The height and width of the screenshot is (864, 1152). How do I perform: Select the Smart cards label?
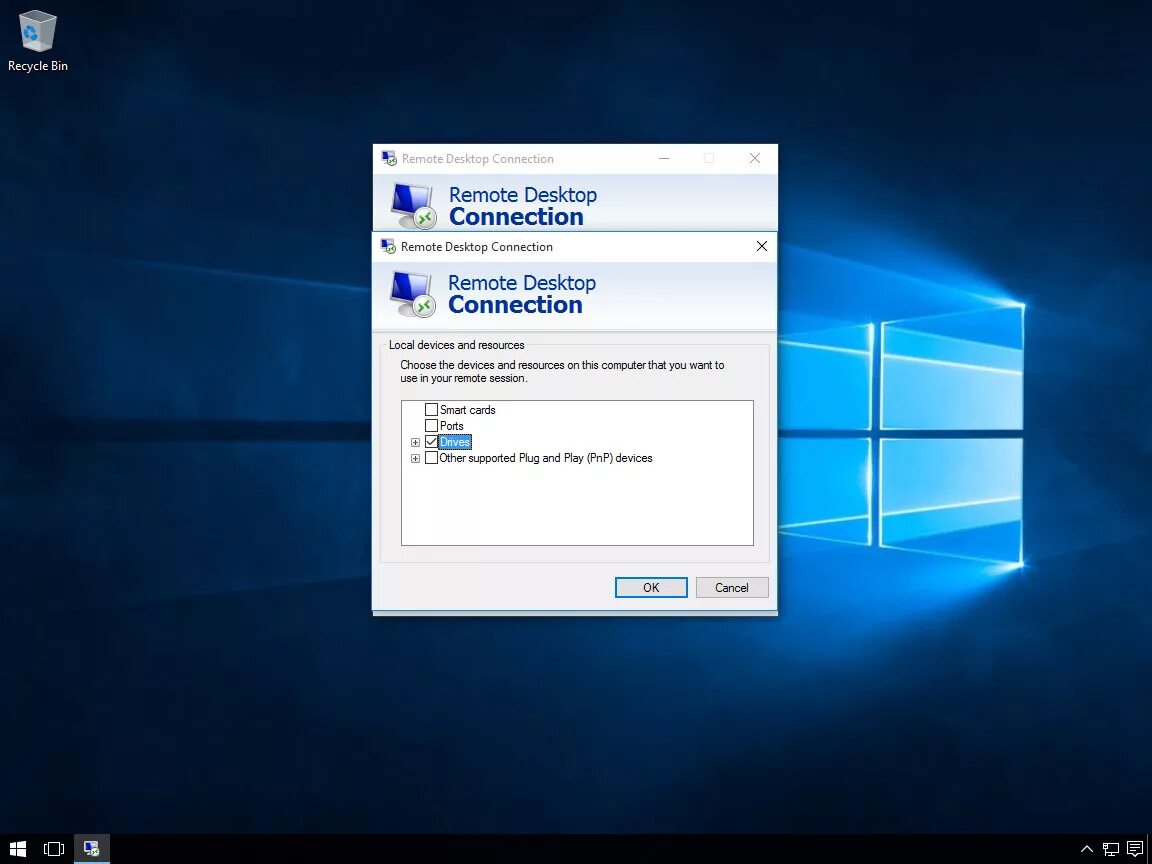[467, 410]
